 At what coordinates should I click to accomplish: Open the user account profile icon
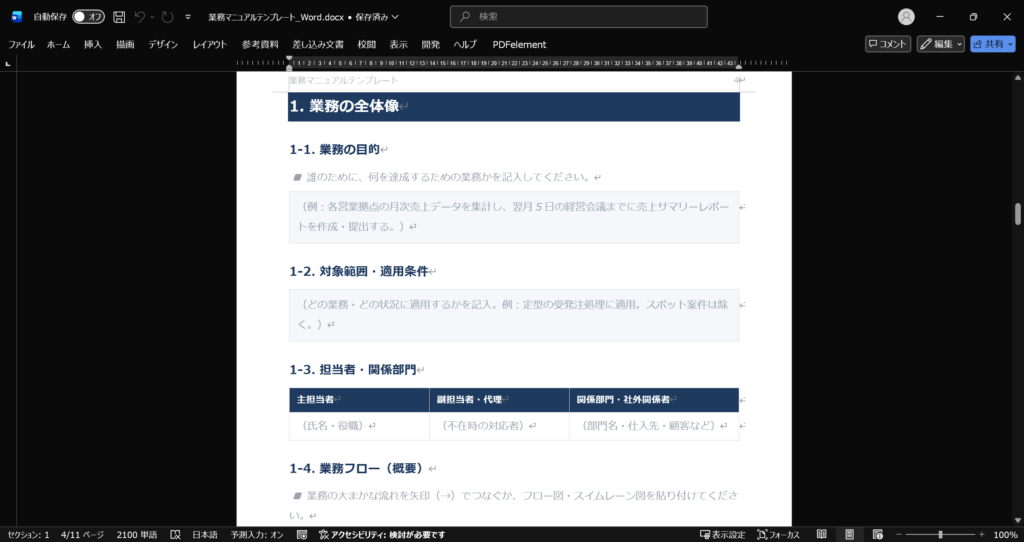[x=906, y=17]
